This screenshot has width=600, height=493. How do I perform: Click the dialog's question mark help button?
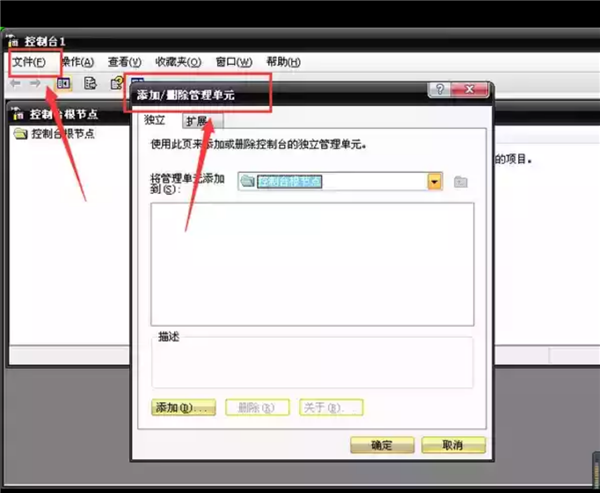pos(439,90)
